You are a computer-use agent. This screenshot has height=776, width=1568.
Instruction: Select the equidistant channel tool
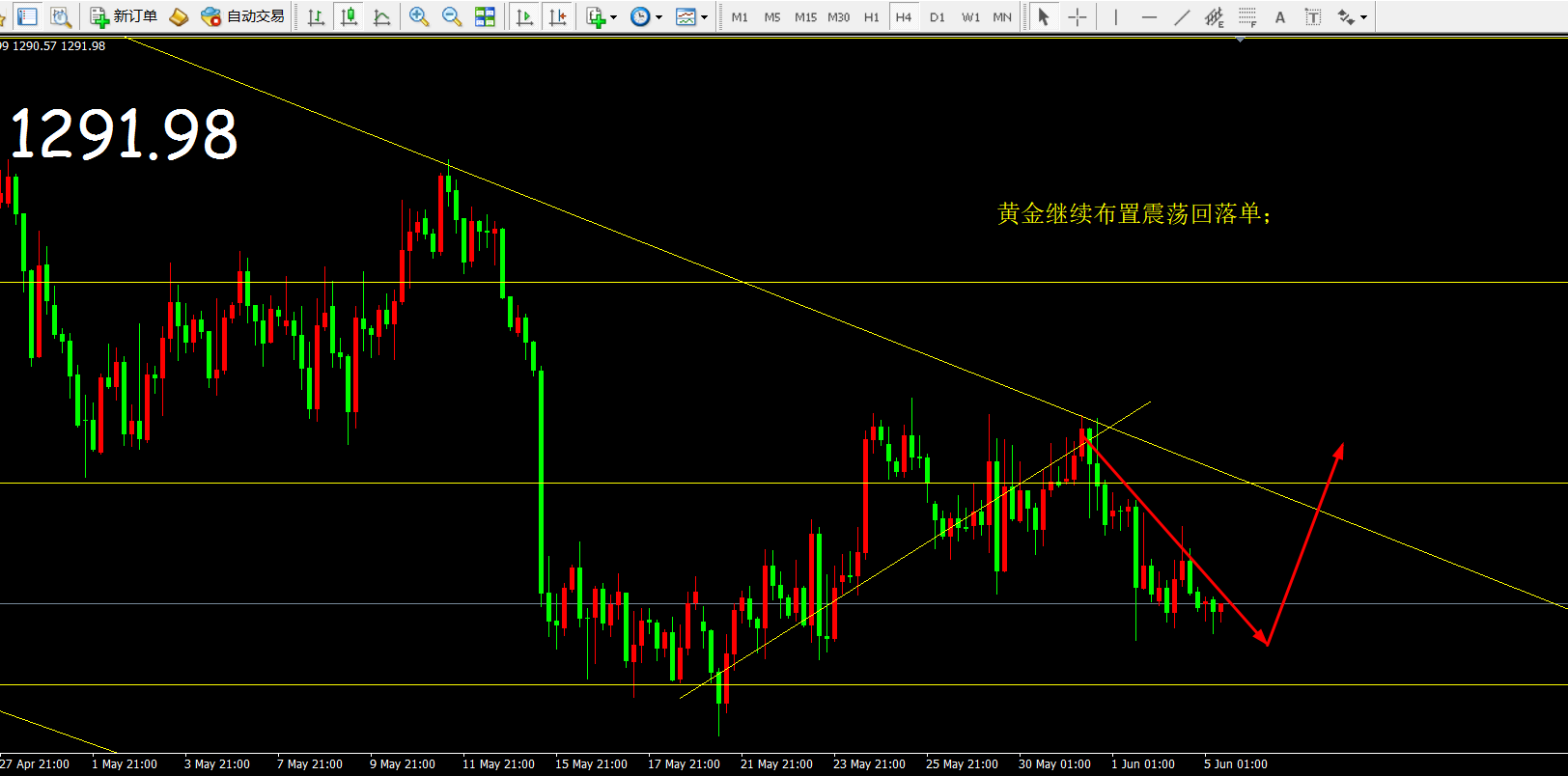click(x=1215, y=16)
